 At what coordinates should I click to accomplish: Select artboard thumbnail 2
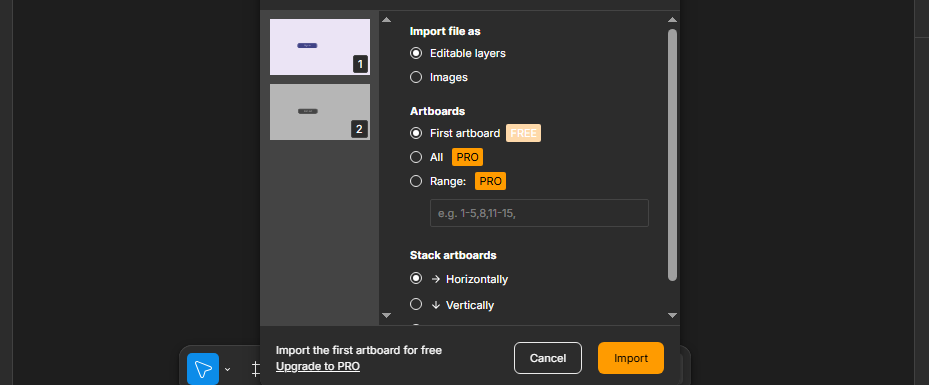coord(320,112)
